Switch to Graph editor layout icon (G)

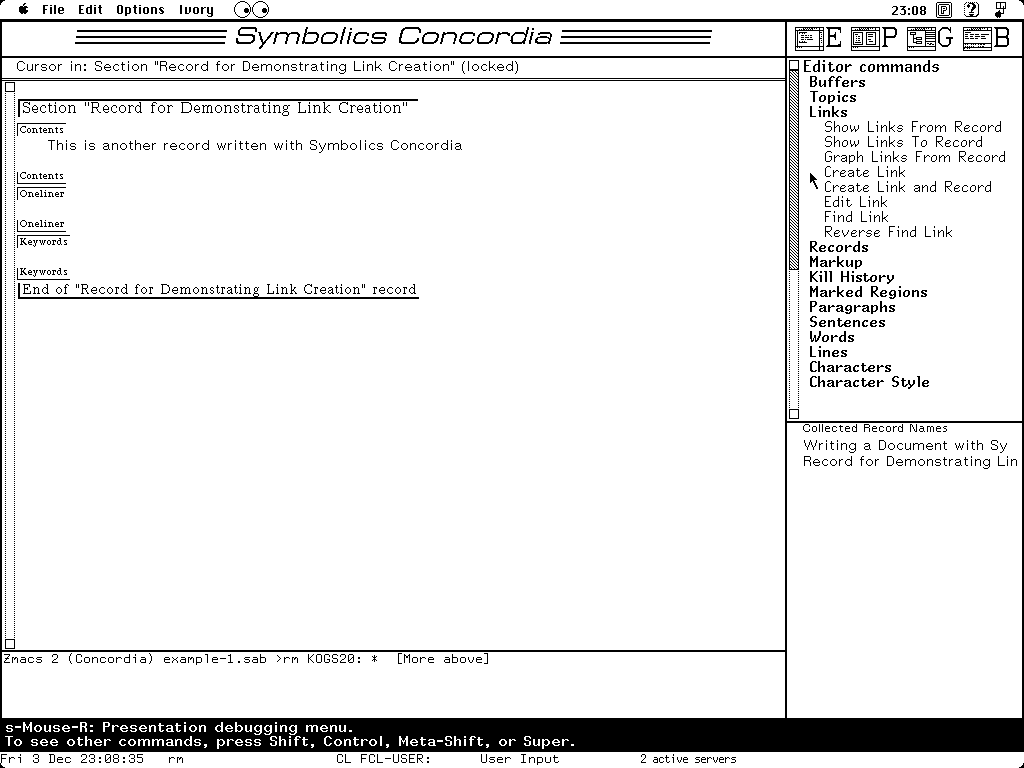(x=931, y=38)
